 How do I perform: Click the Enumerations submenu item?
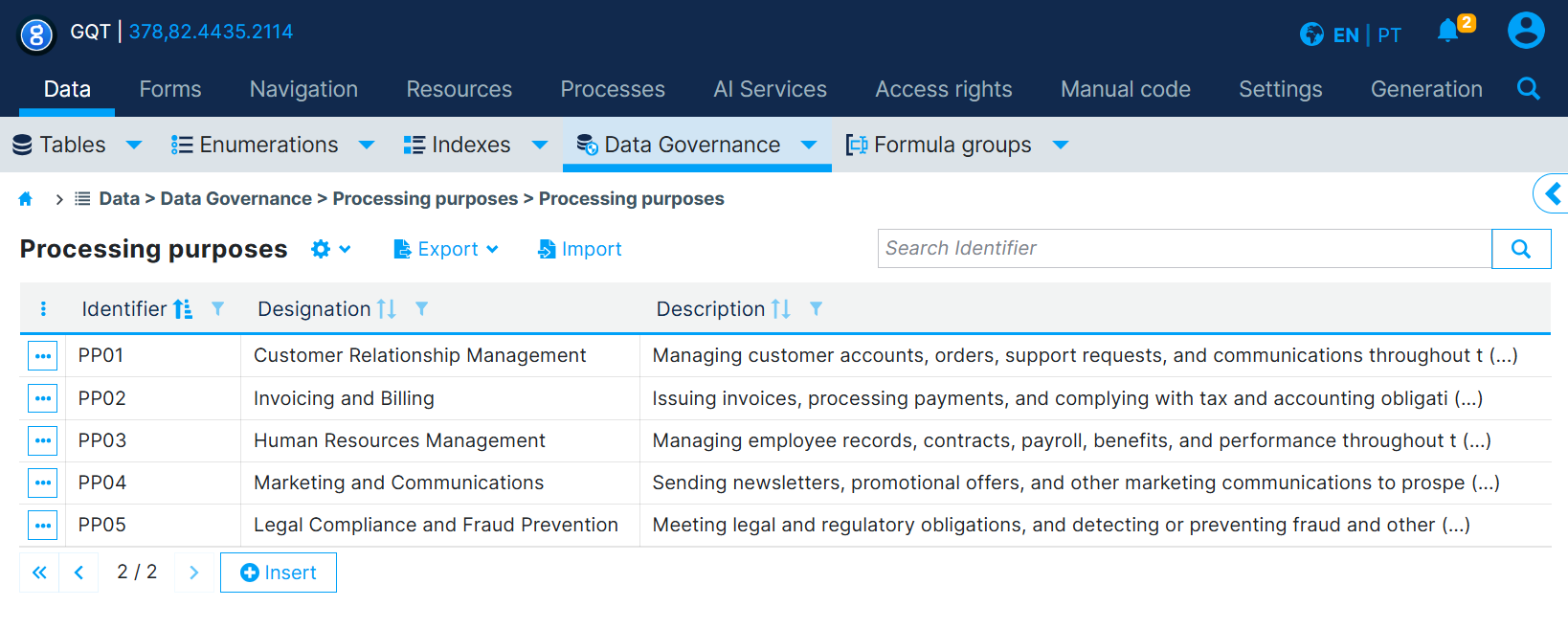pos(256,145)
